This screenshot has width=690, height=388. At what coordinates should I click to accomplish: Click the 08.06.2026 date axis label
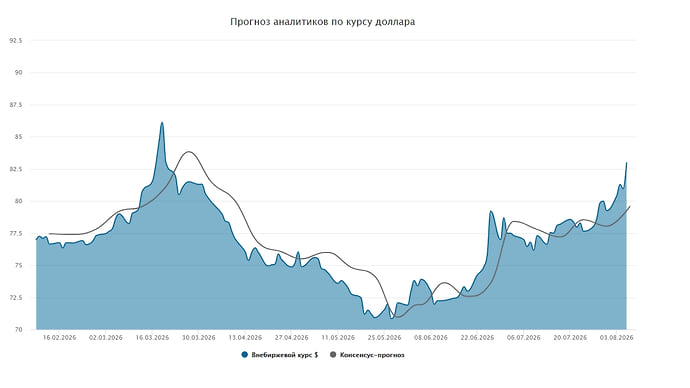point(431,338)
